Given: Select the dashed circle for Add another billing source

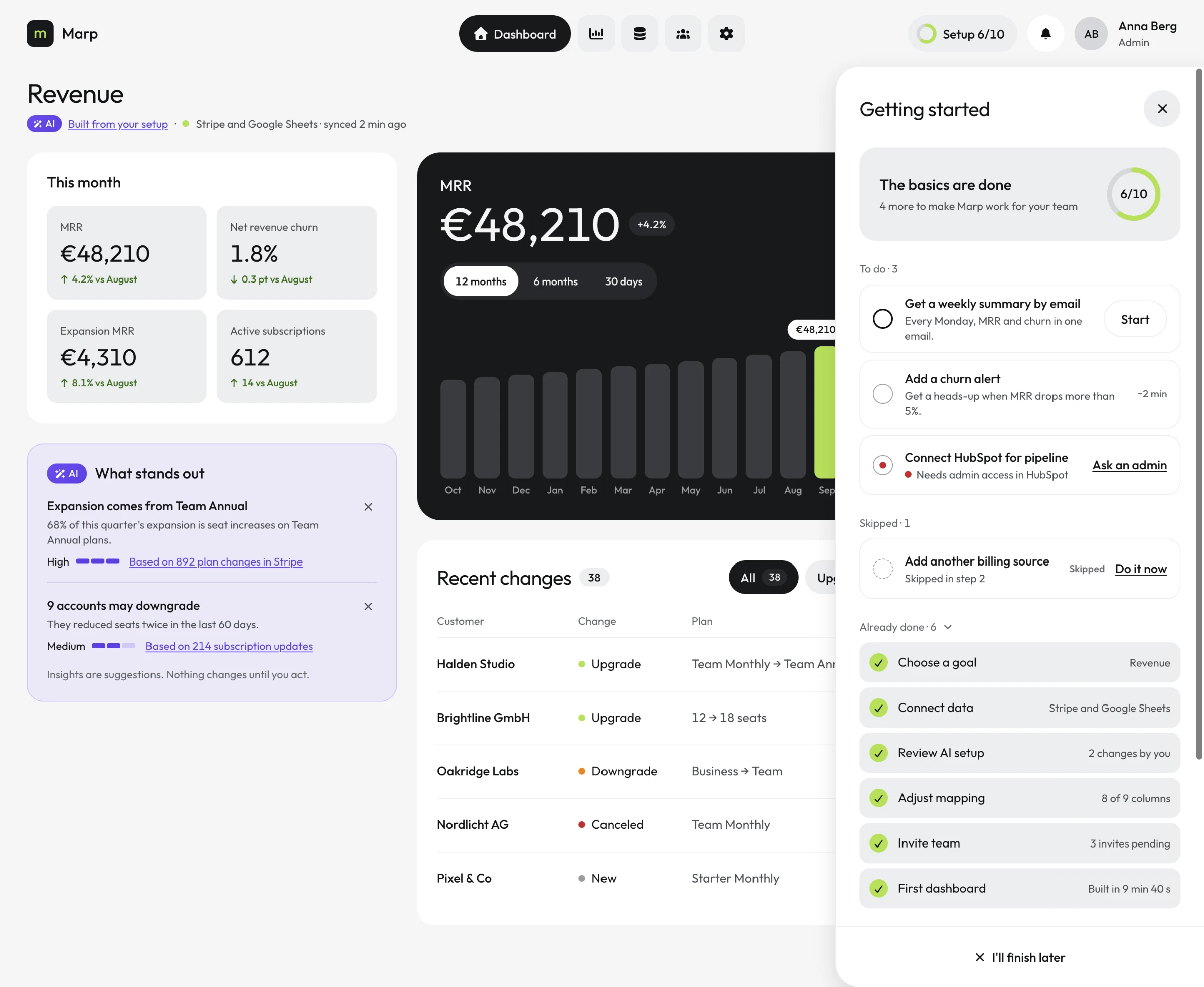Looking at the screenshot, I should coord(882,569).
